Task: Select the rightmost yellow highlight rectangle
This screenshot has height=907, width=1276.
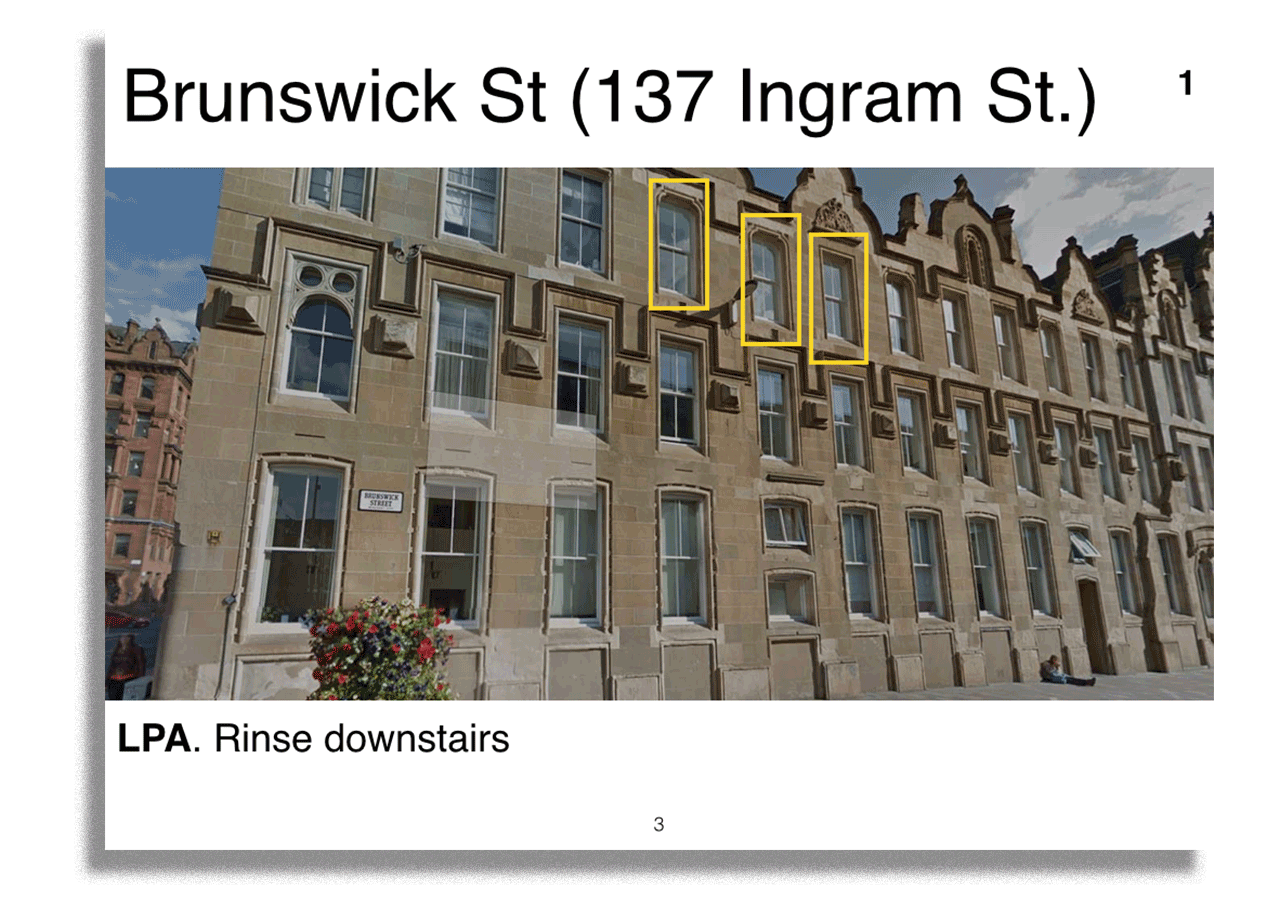Action: point(838,298)
